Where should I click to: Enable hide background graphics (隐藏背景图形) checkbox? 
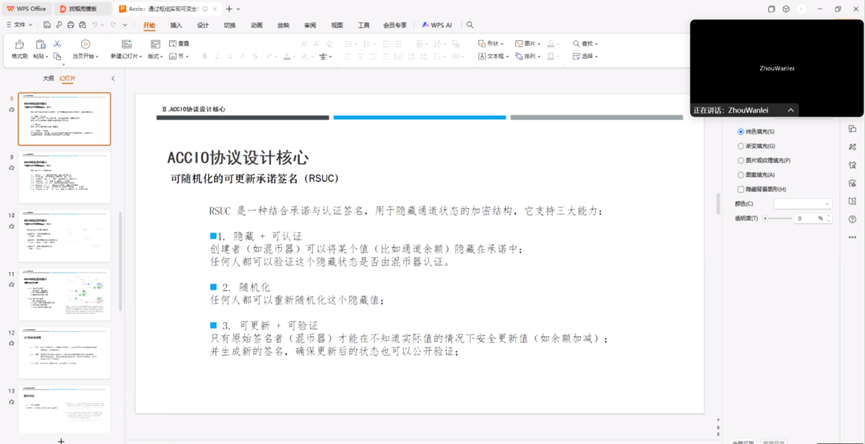[x=741, y=189]
